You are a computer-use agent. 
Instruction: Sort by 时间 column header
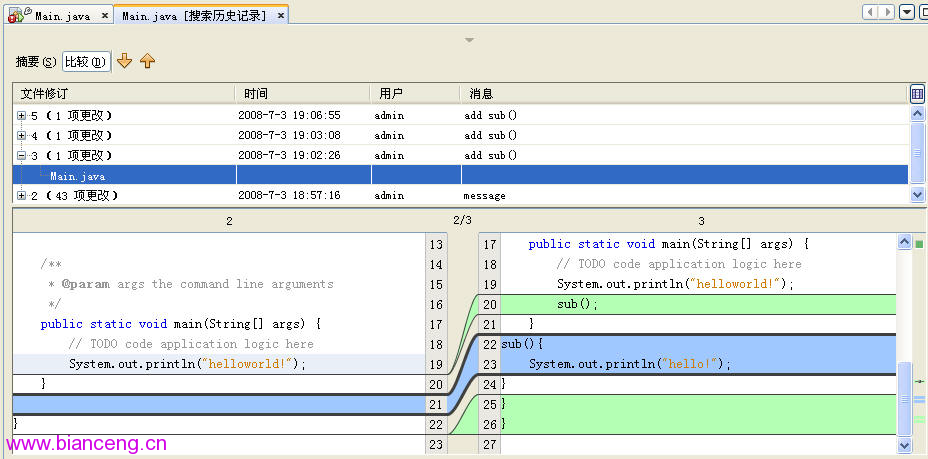point(304,93)
